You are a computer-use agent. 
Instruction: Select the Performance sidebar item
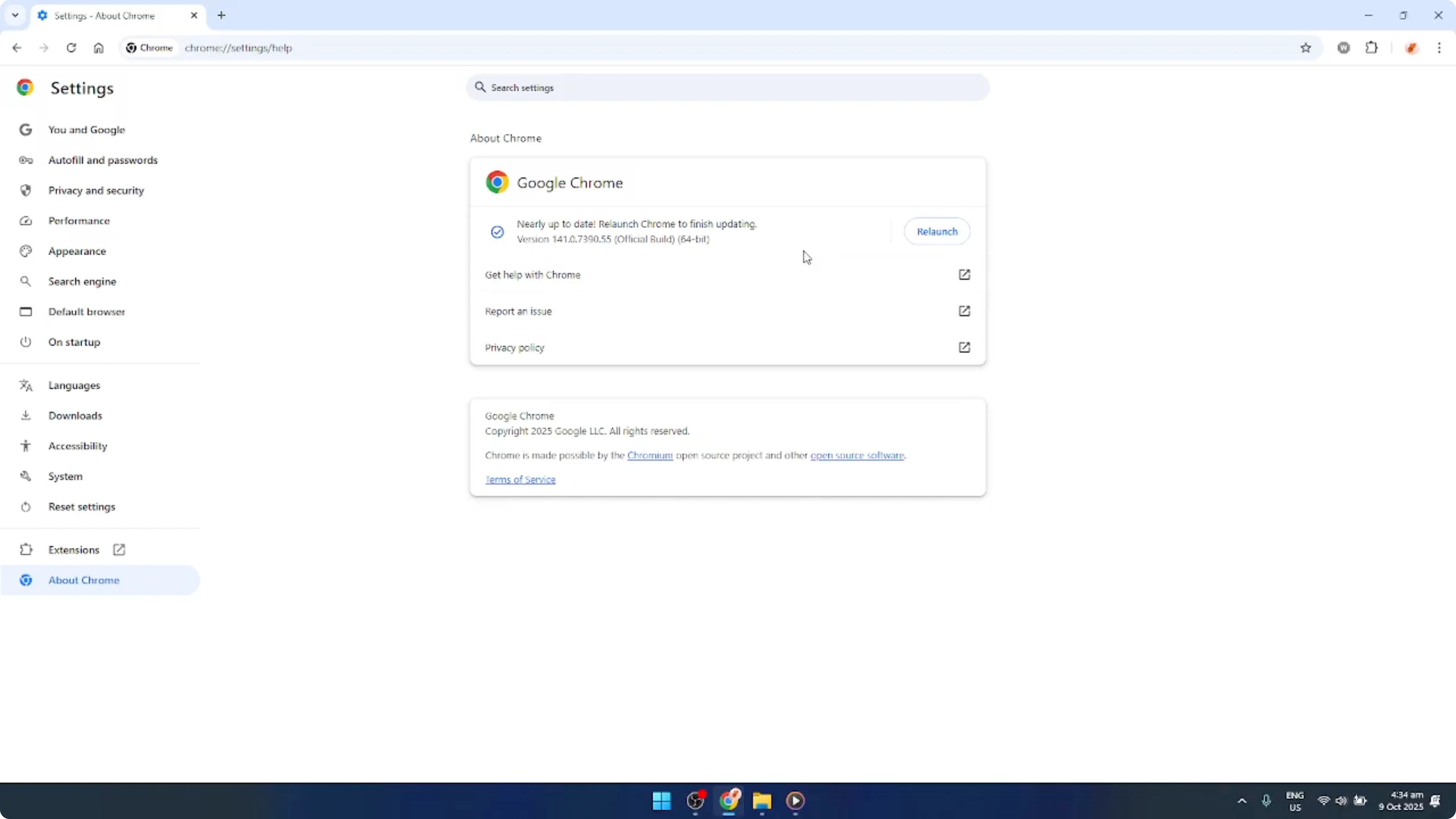pyautogui.click(x=79, y=220)
